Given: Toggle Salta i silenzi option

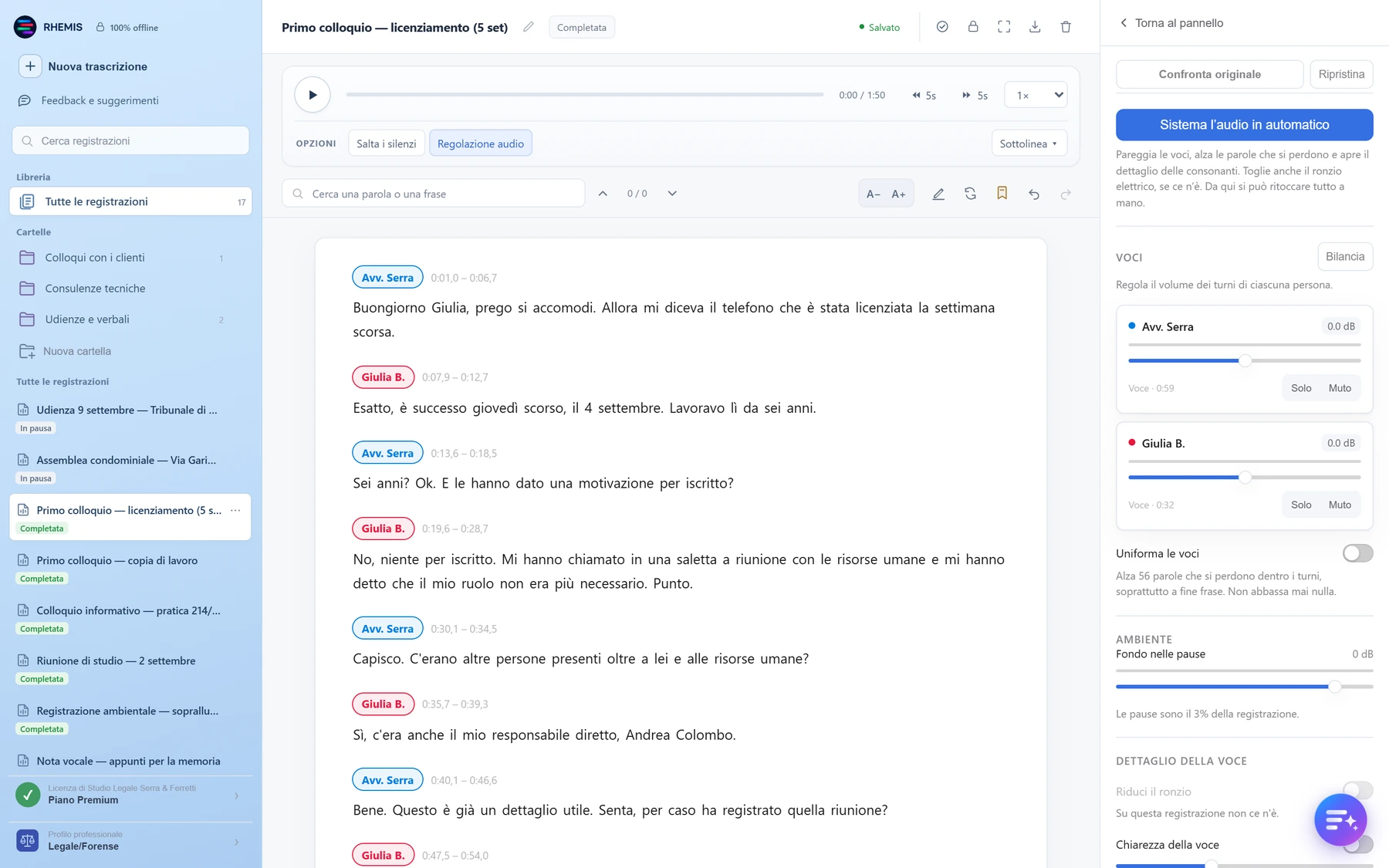Looking at the screenshot, I should (386, 144).
